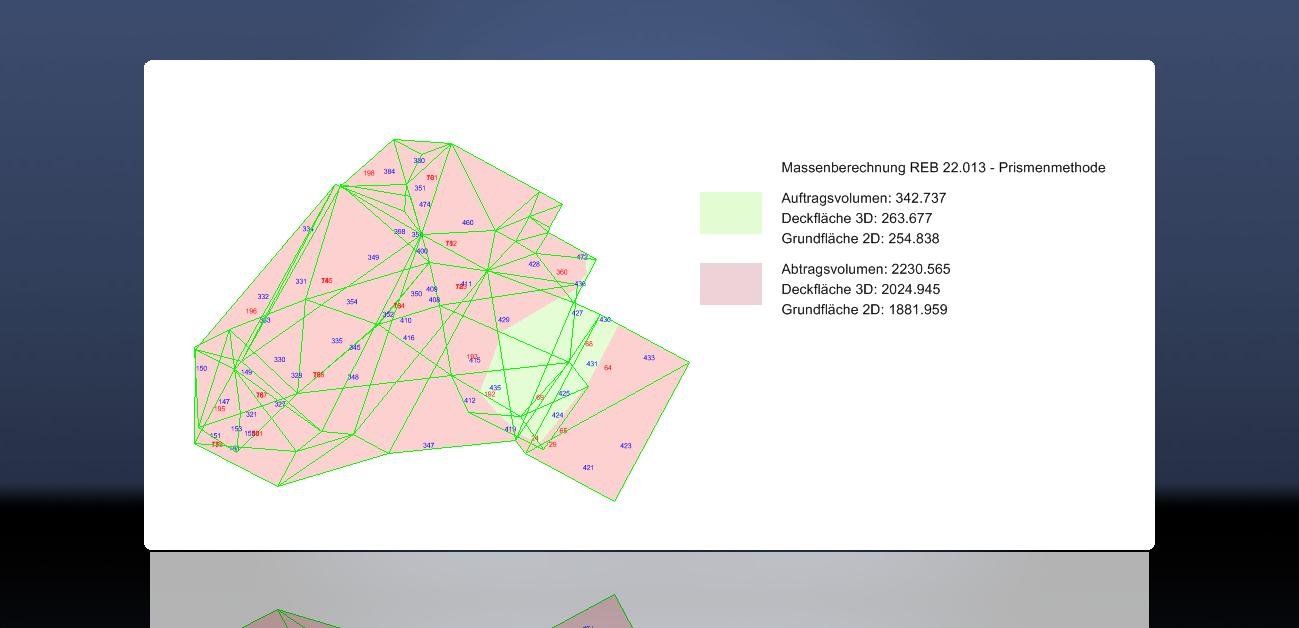The image size is (1299, 628).
Task: Click point label 421 on the map
Action: pyautogui.click(x=588, y=468)
